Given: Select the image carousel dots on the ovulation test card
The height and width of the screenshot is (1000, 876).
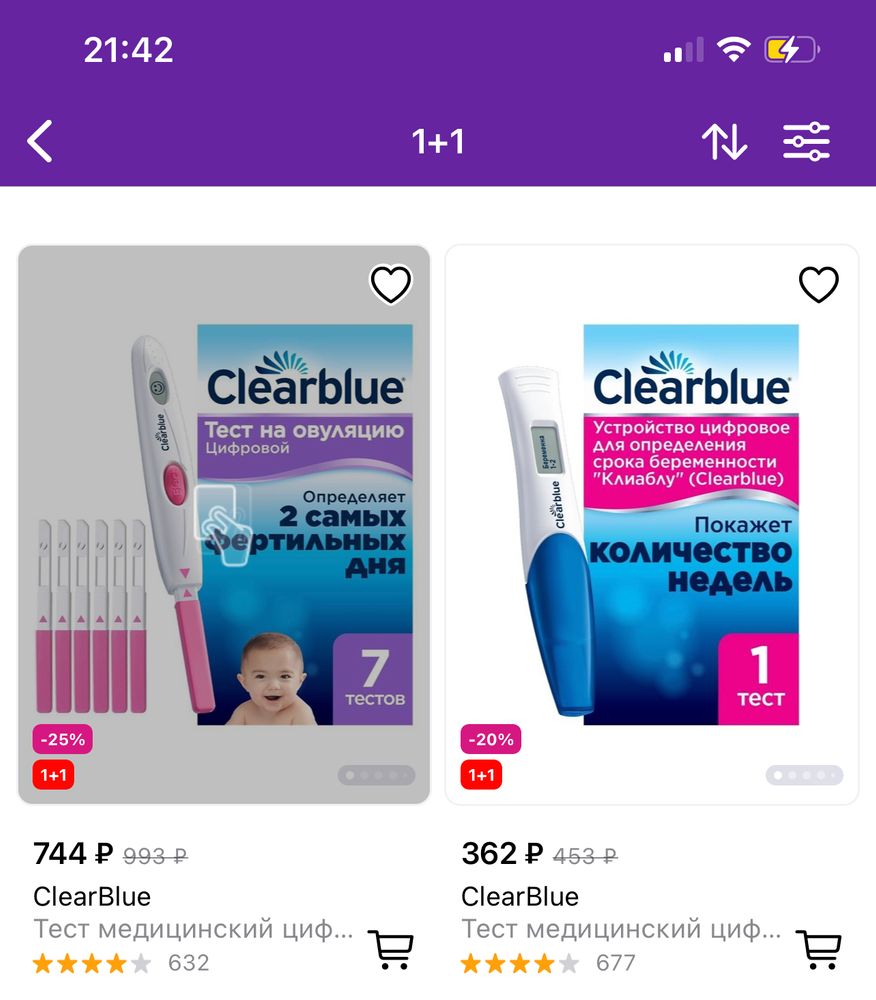Looking at the screenshot, I should tap(377, 775).
